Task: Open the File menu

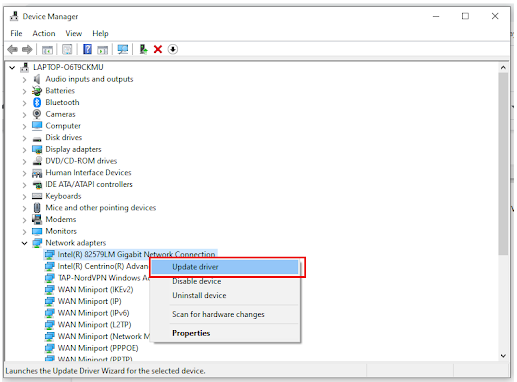Action: click(x=16, y=33)
